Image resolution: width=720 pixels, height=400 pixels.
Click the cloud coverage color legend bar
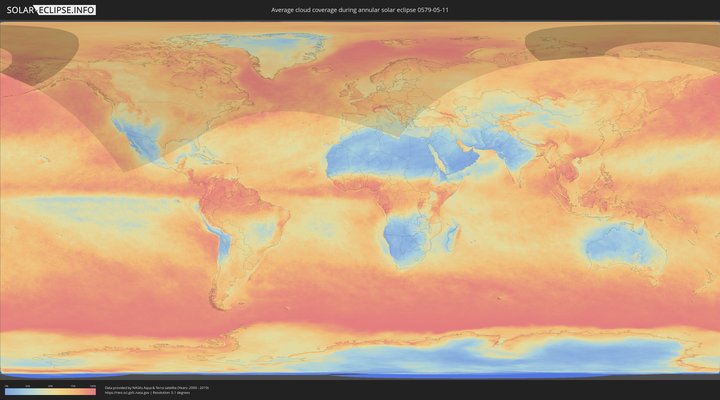click(x=50, y=391)
